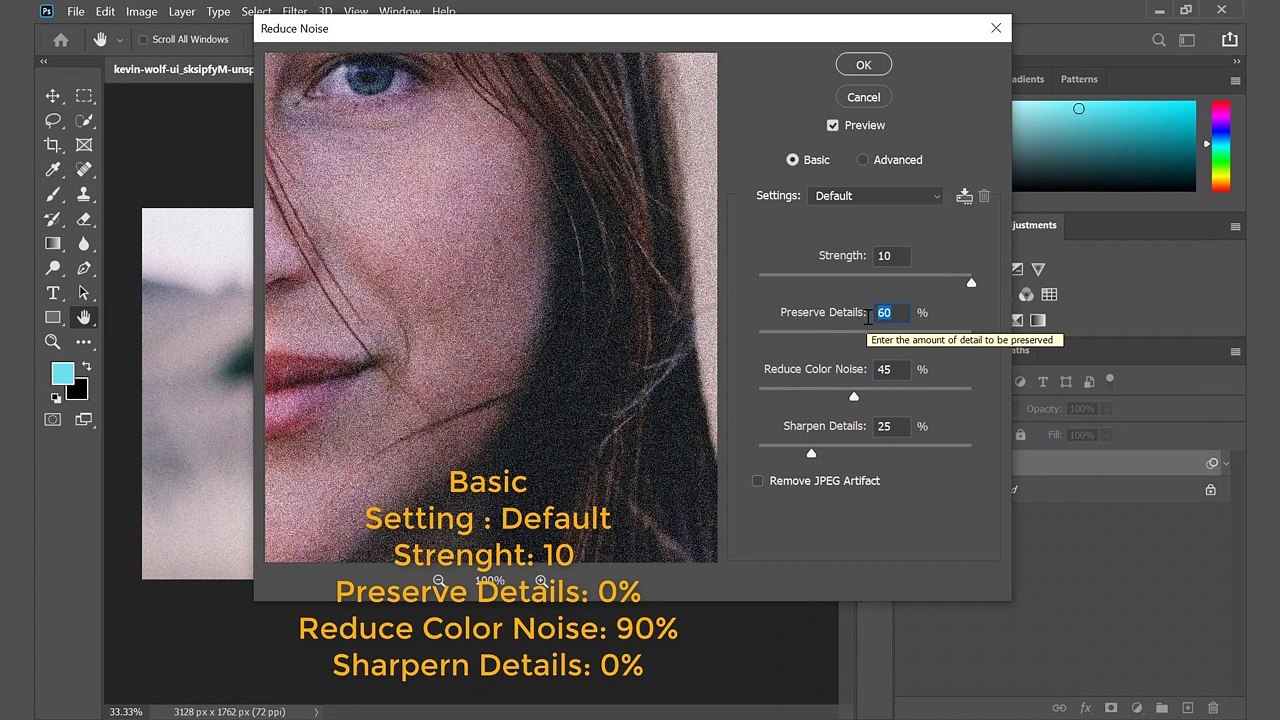Click the 33.33% zoom field in status bar
Image resolution: width=1280 pixels, height=720 pixels.
(x=126, y=712)
